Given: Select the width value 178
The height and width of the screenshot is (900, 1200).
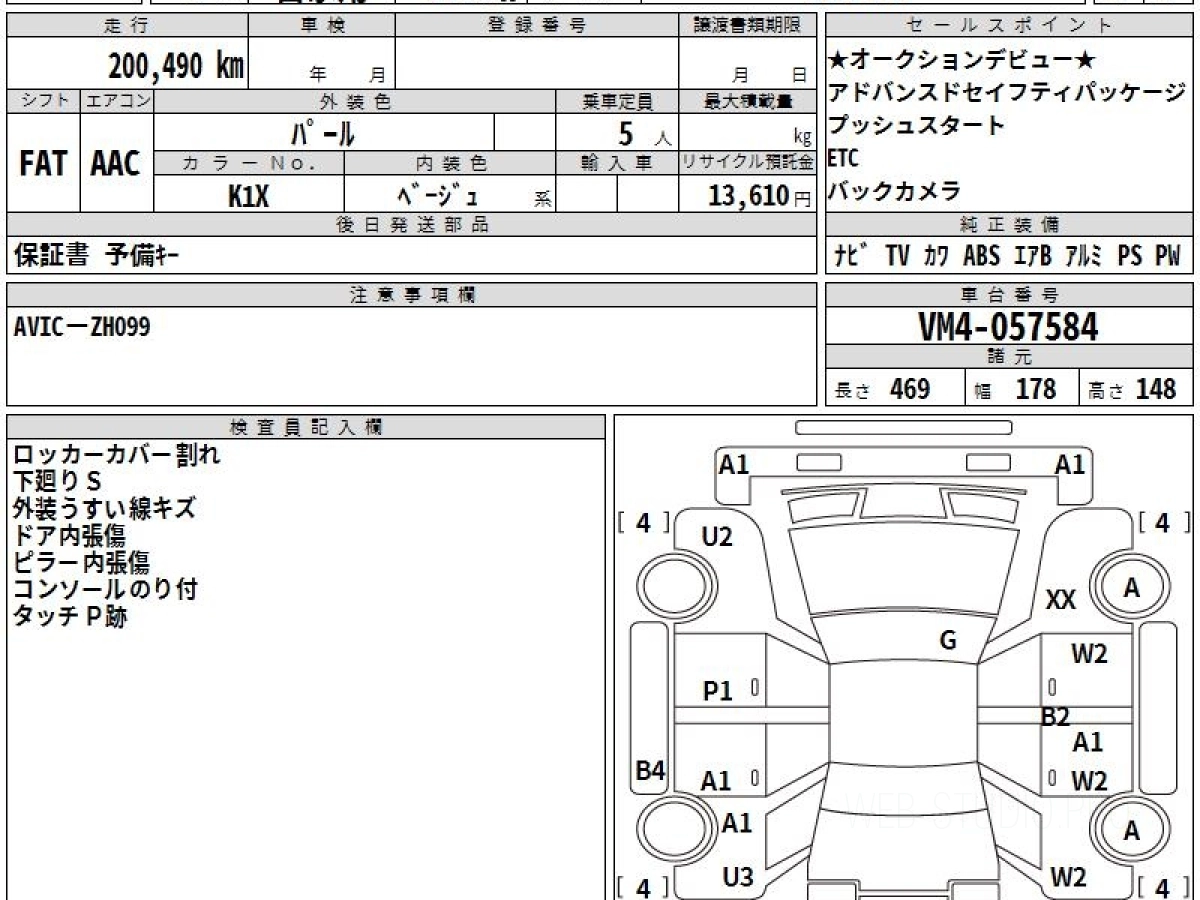Looking at the screenshot, I should click(x=1036, y=389).
